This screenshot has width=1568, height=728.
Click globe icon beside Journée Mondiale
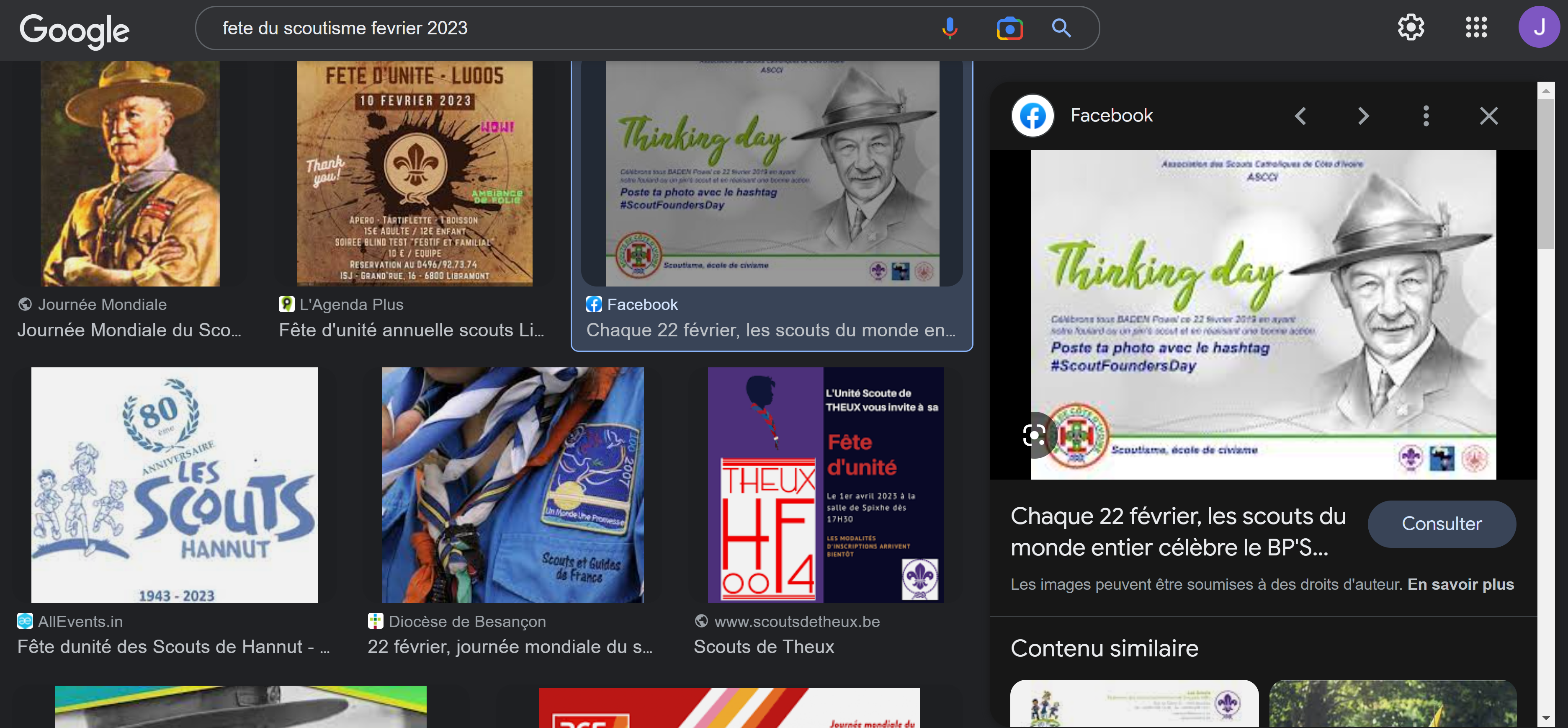click(x=25, y=303)
